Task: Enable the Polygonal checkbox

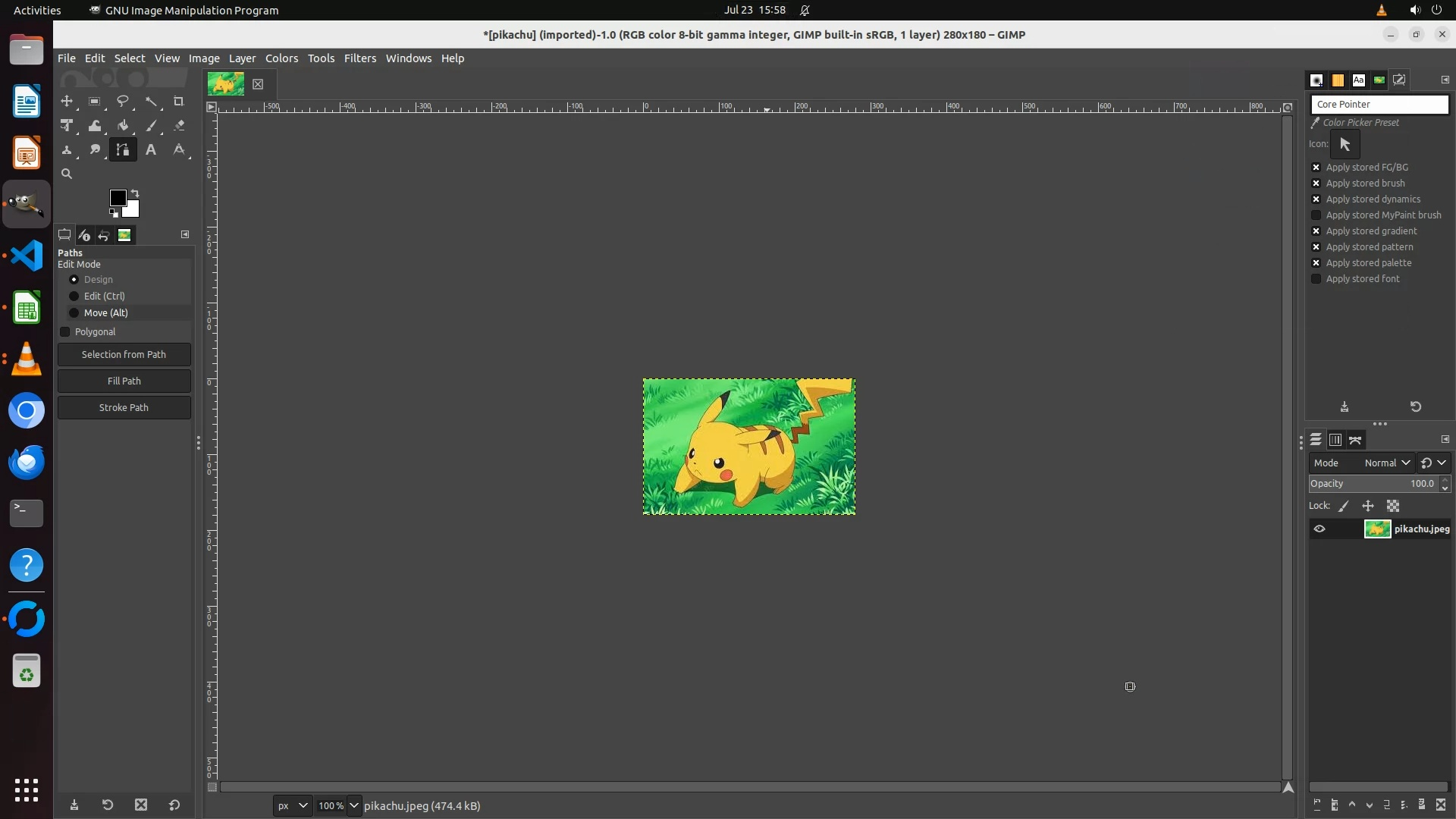Action: pyautogui.click(x=65, y=331)
